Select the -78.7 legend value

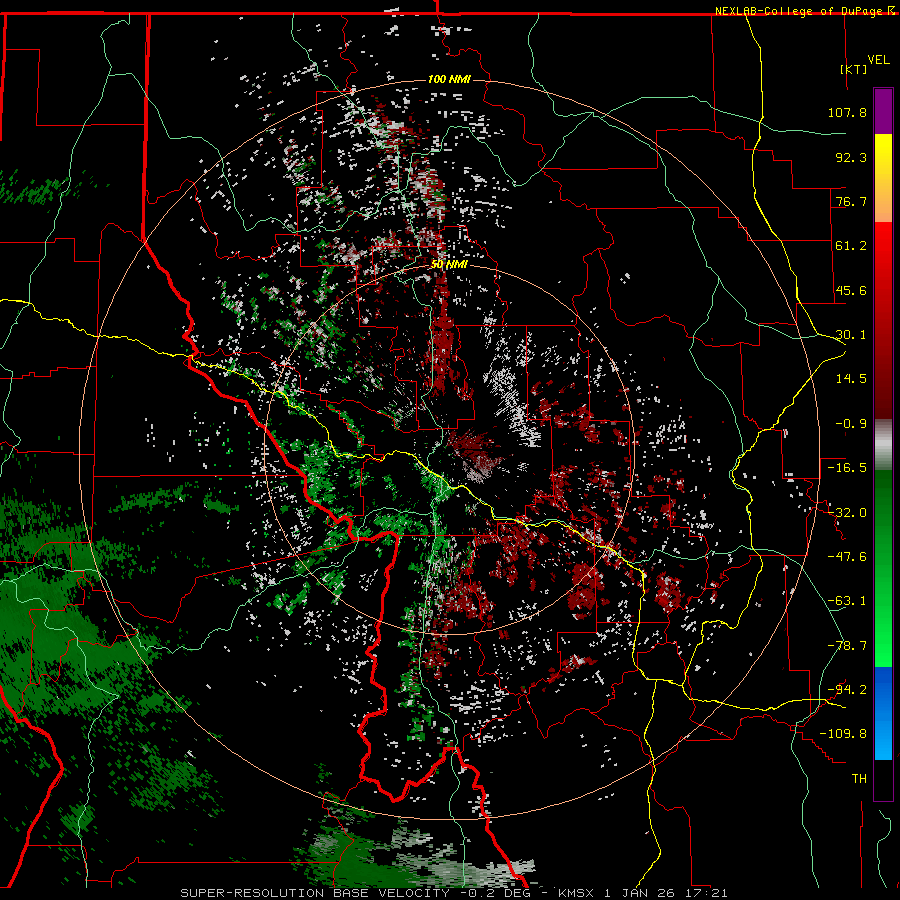tap(847, 646)
